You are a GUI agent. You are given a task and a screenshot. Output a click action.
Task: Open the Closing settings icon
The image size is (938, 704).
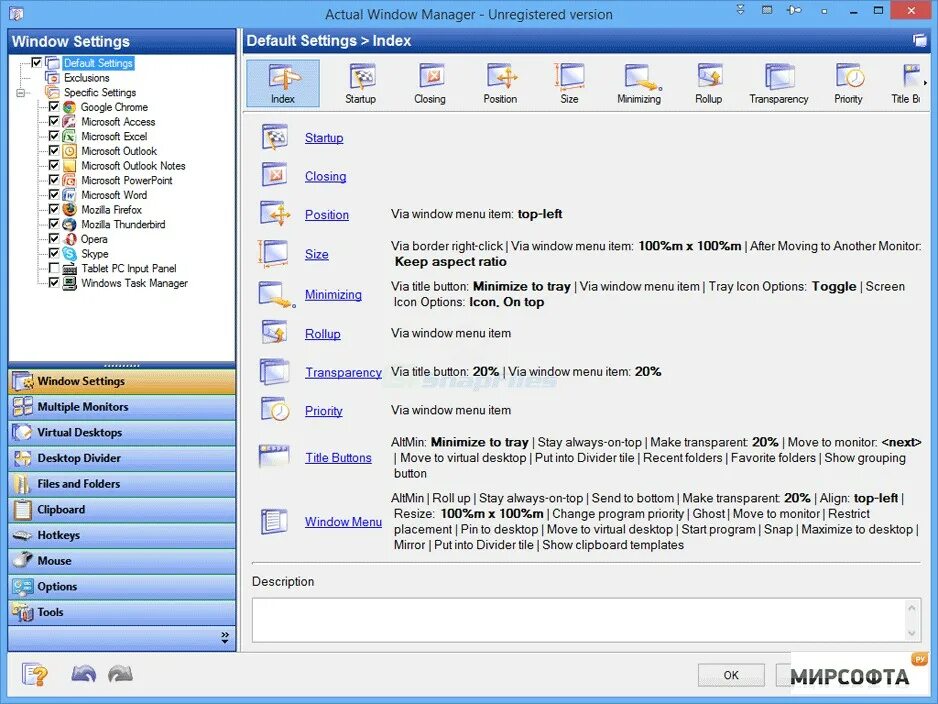(430, 80)
